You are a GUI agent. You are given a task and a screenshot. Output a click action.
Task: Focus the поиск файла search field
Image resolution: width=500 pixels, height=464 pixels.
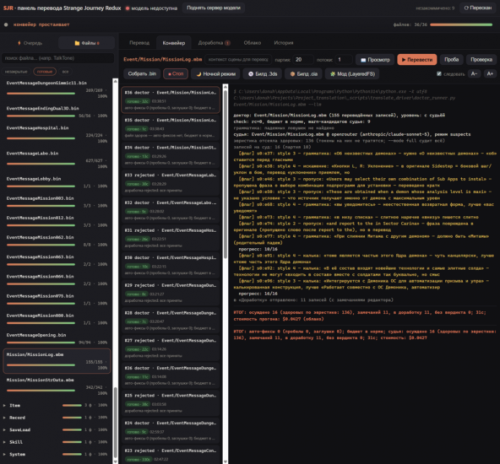pos(58,58)
